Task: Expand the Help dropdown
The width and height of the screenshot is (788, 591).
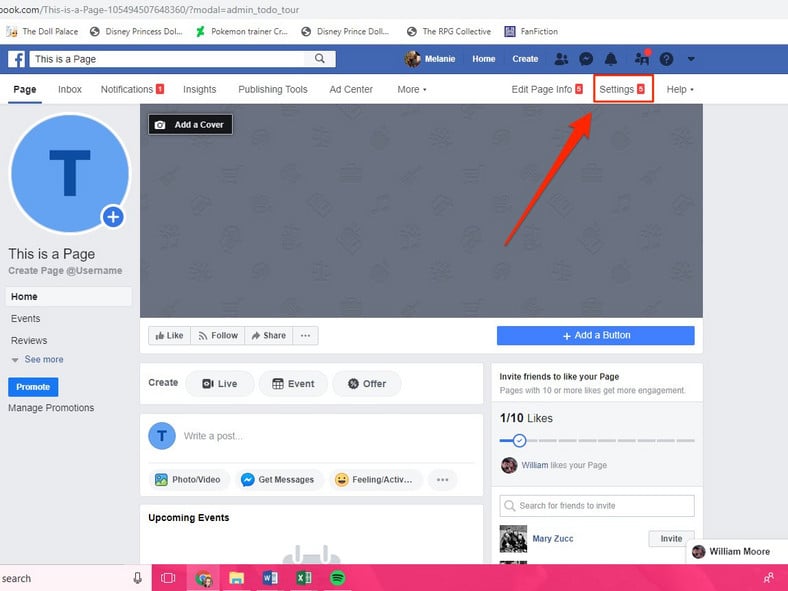Action: pyautogui.click(x=680, y=89)
